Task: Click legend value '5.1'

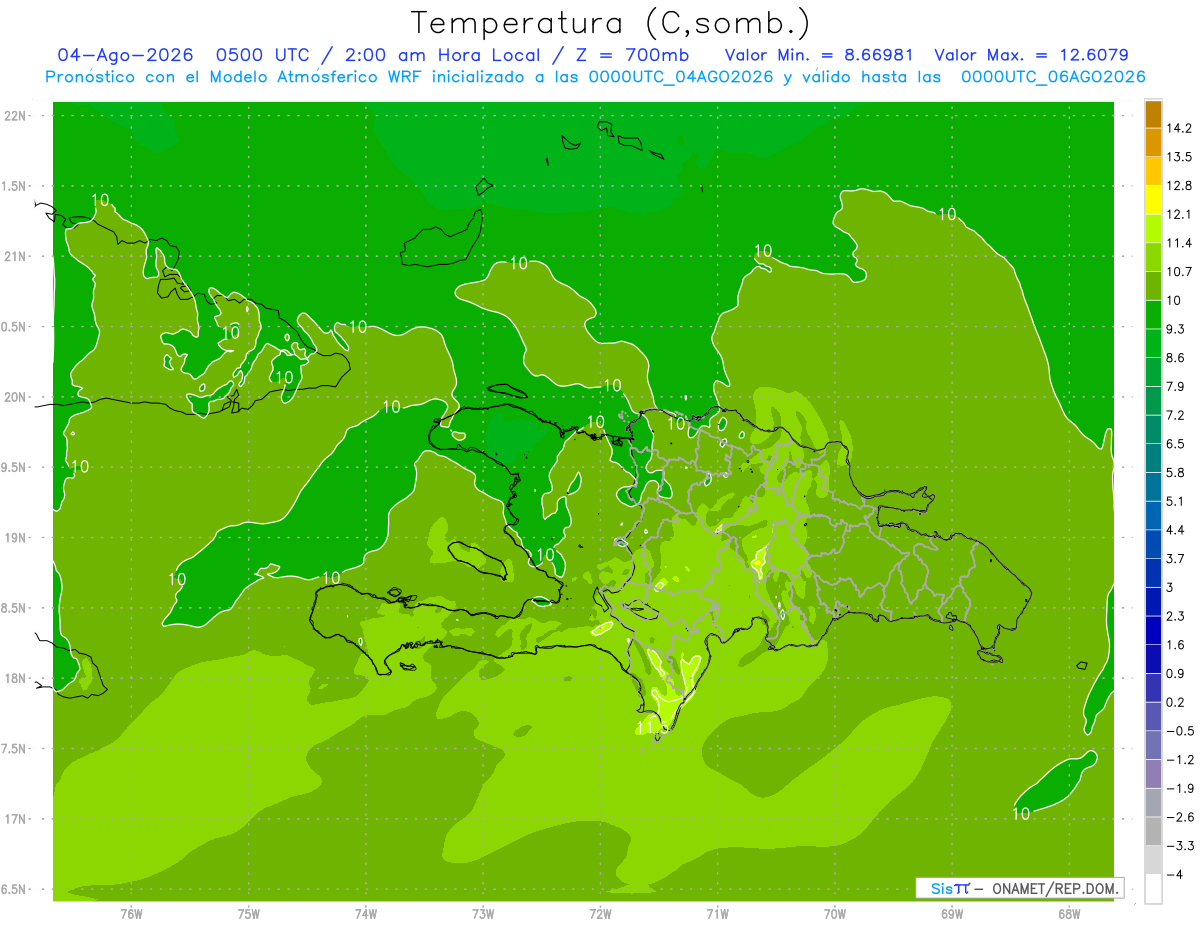Action: click(1177, 501)
